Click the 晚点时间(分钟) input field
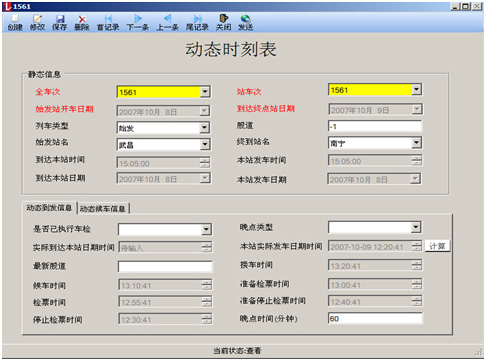Viewport: 486px width, 363px height. click(x=375, y=319)
